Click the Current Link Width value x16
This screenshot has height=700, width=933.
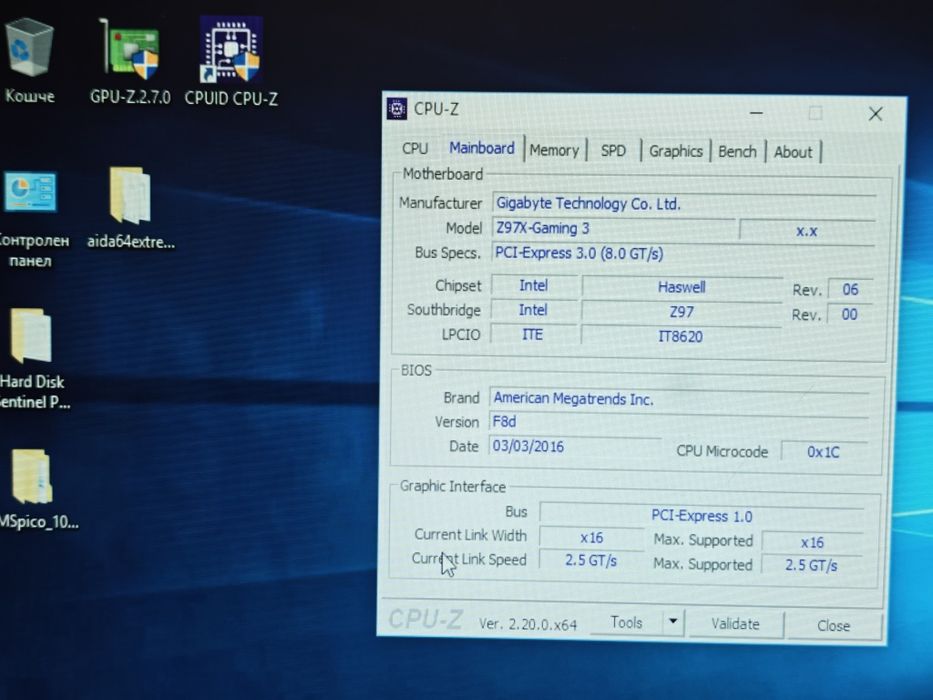point(591,538)
